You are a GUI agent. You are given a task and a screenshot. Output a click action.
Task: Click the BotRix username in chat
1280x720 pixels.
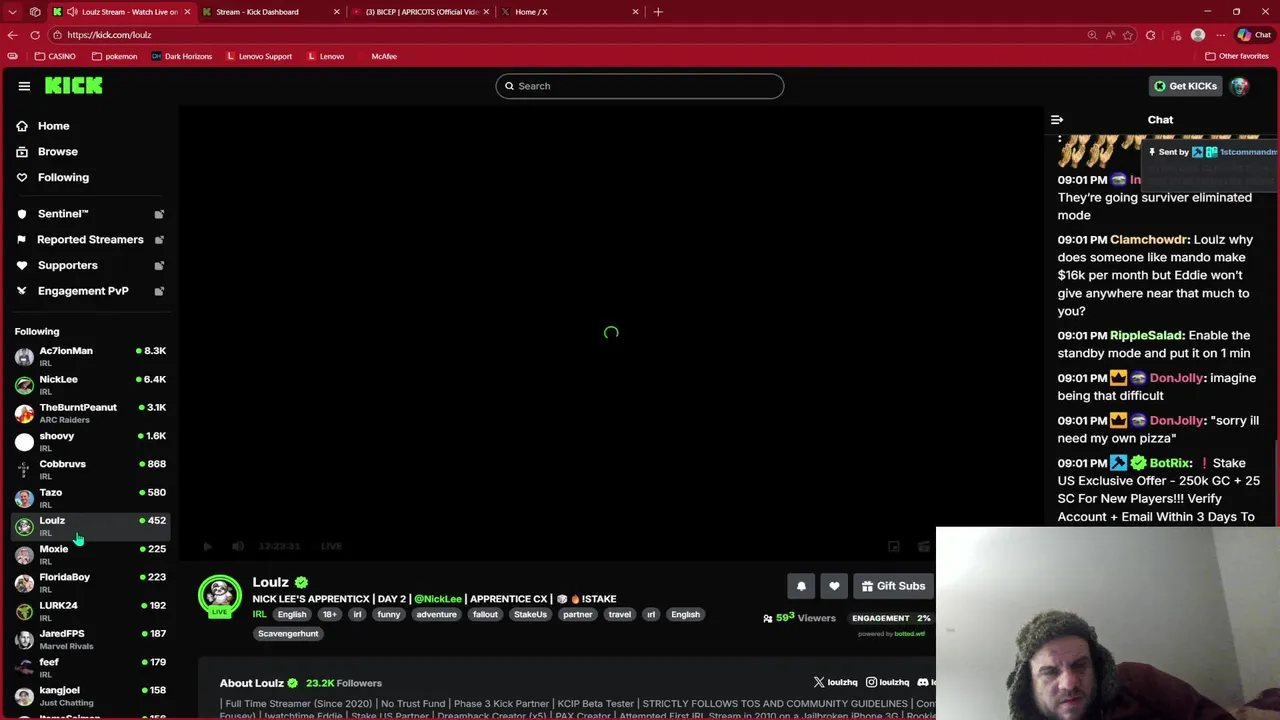click(1170, 463)
